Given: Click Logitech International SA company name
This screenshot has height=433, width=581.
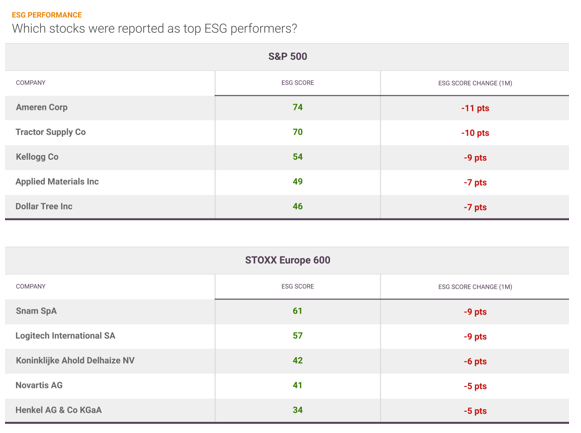Looking at the screenshot, I should 65,336.
